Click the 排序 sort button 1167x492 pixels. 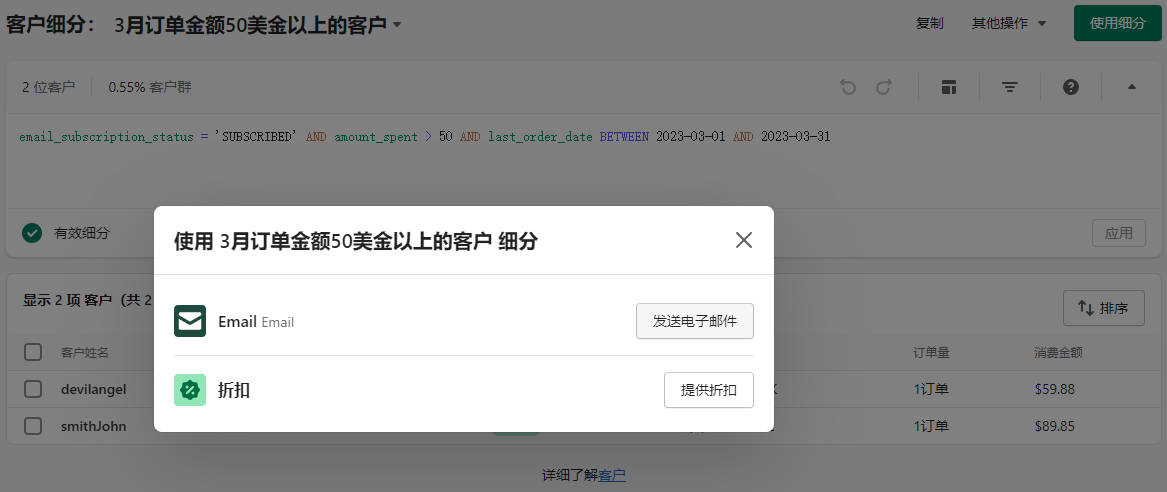1104,308
